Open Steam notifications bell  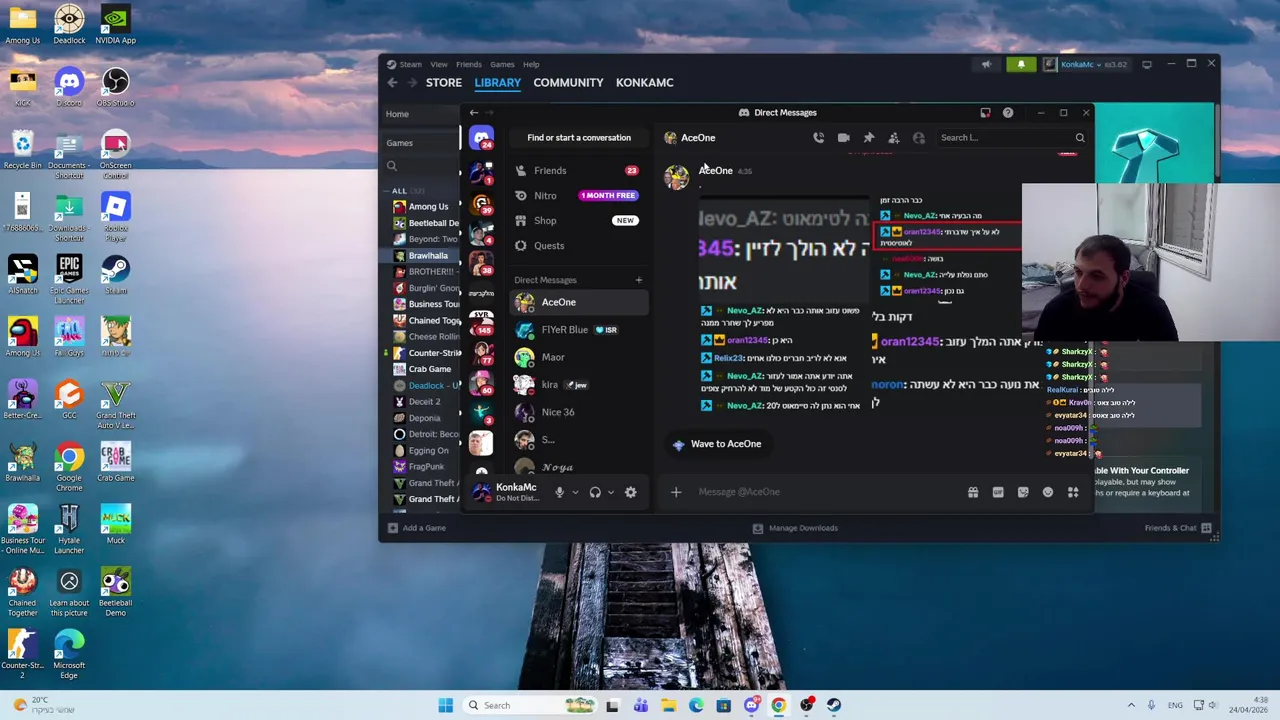click(x=1021, y=65)
